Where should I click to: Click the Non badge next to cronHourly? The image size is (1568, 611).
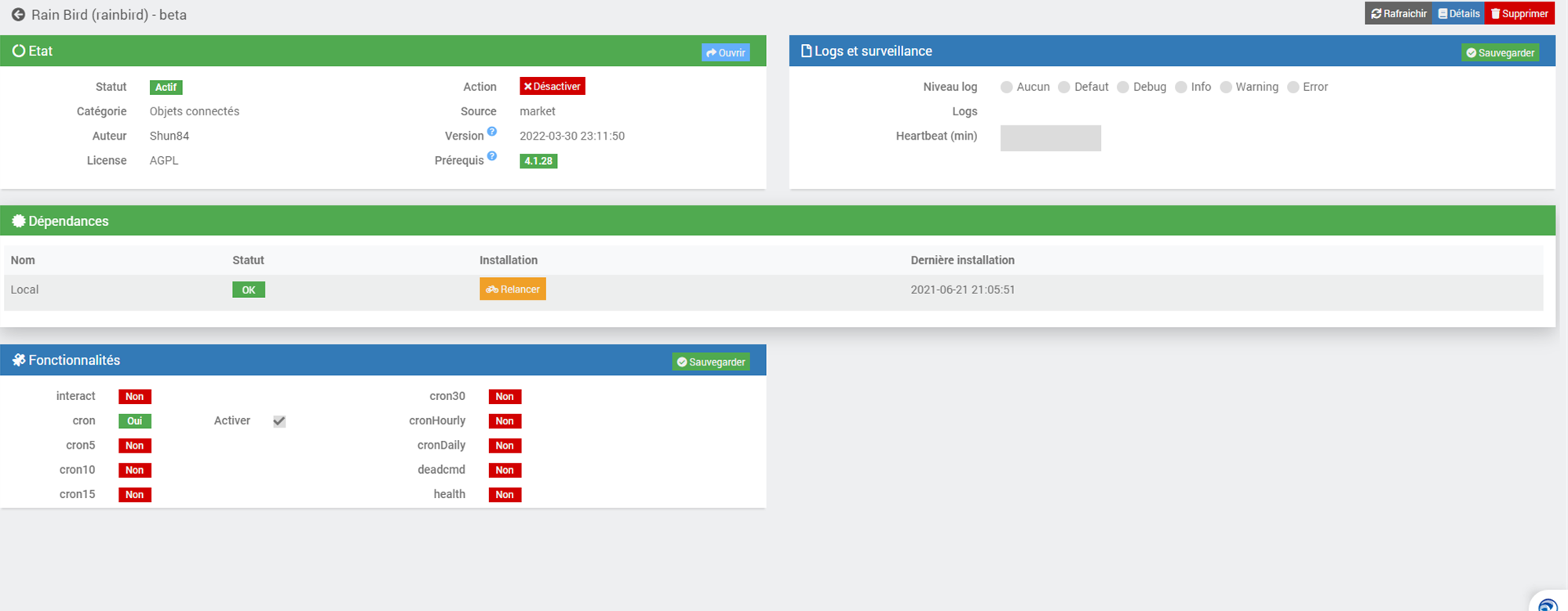[505, 421]
